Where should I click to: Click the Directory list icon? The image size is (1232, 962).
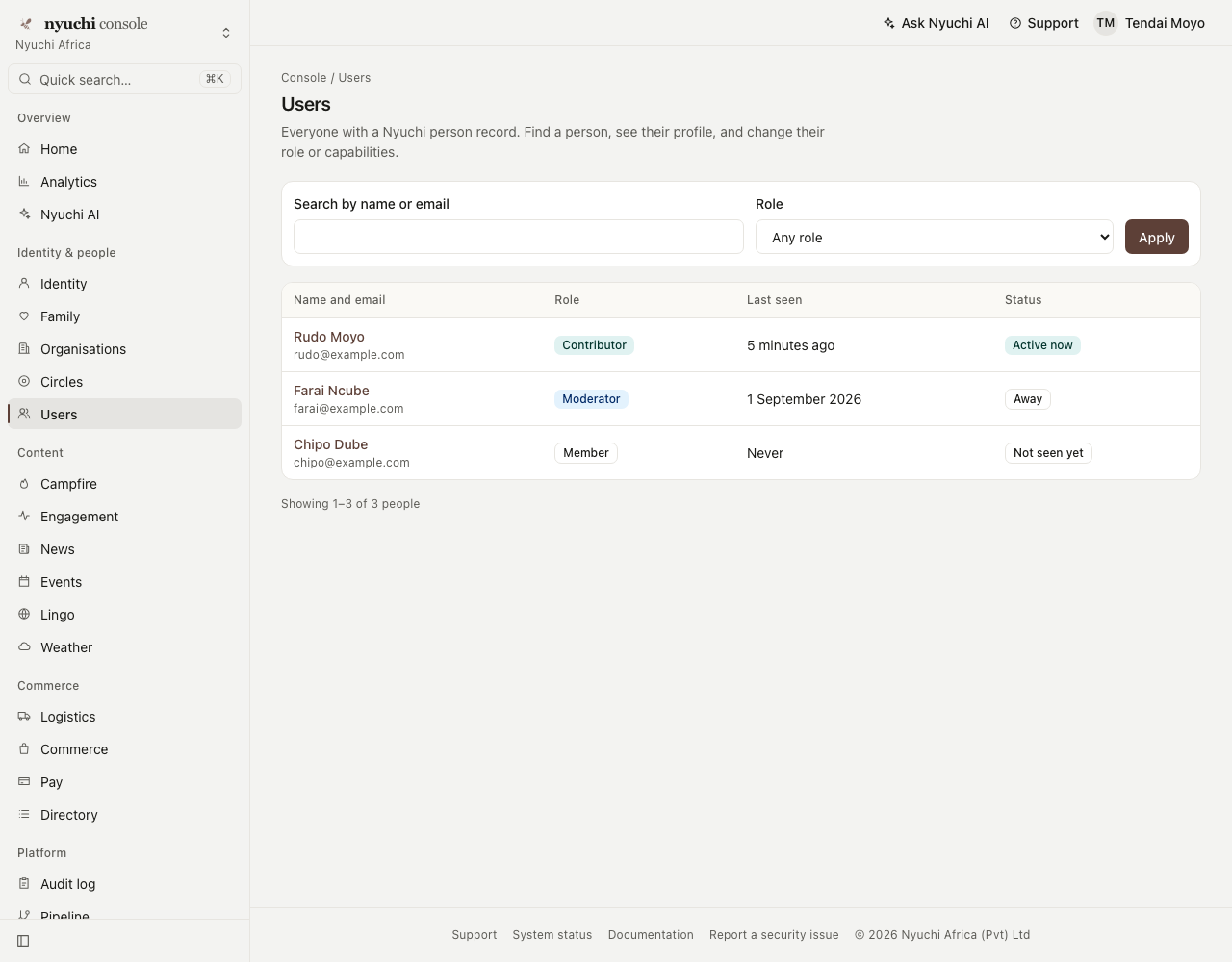[x=24, y=815]
